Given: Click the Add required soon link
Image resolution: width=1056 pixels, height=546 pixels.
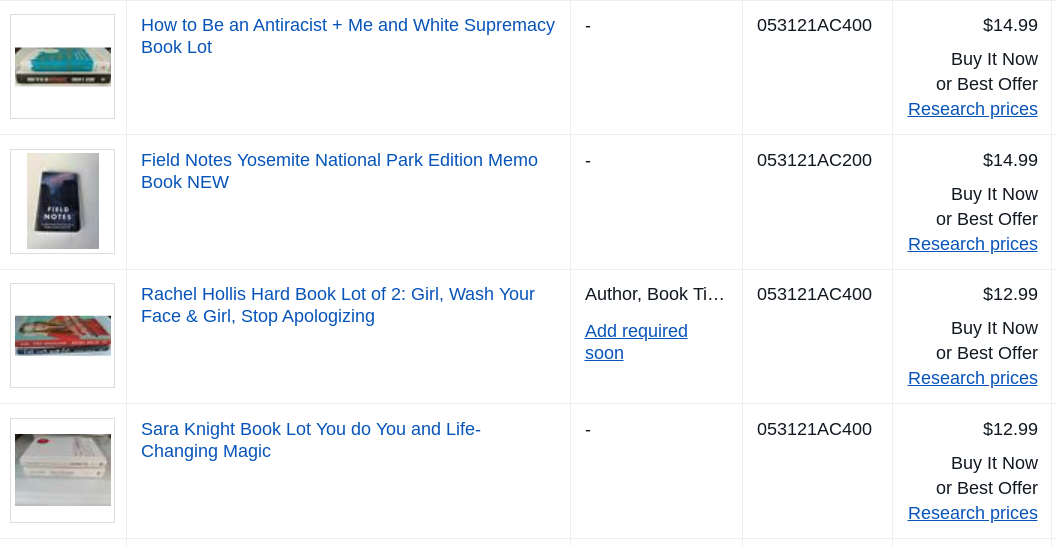Looking at the screenshot, I should 636,342.
